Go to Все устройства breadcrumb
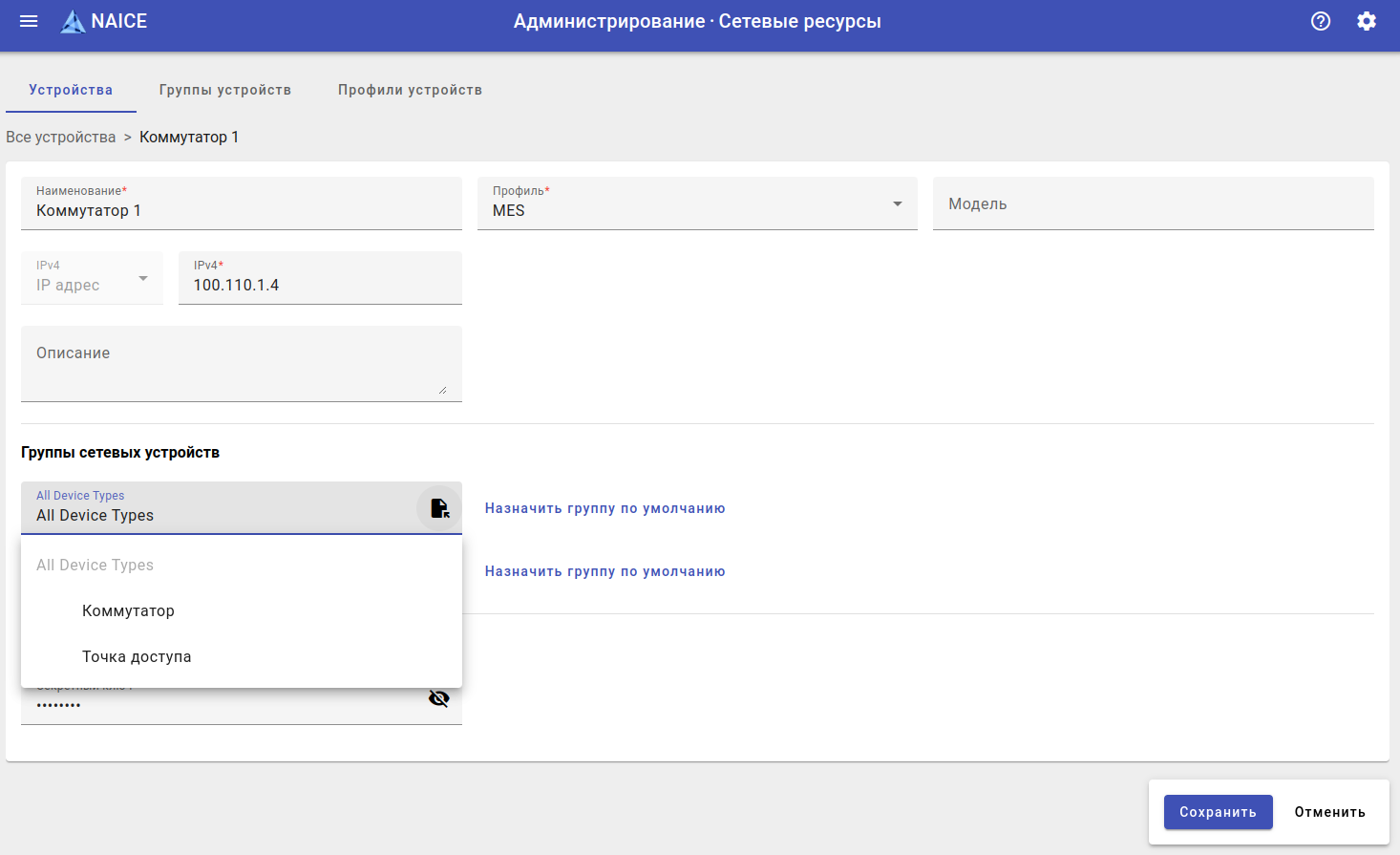This screenshot has height=855, width=1400. coord(61,137)
